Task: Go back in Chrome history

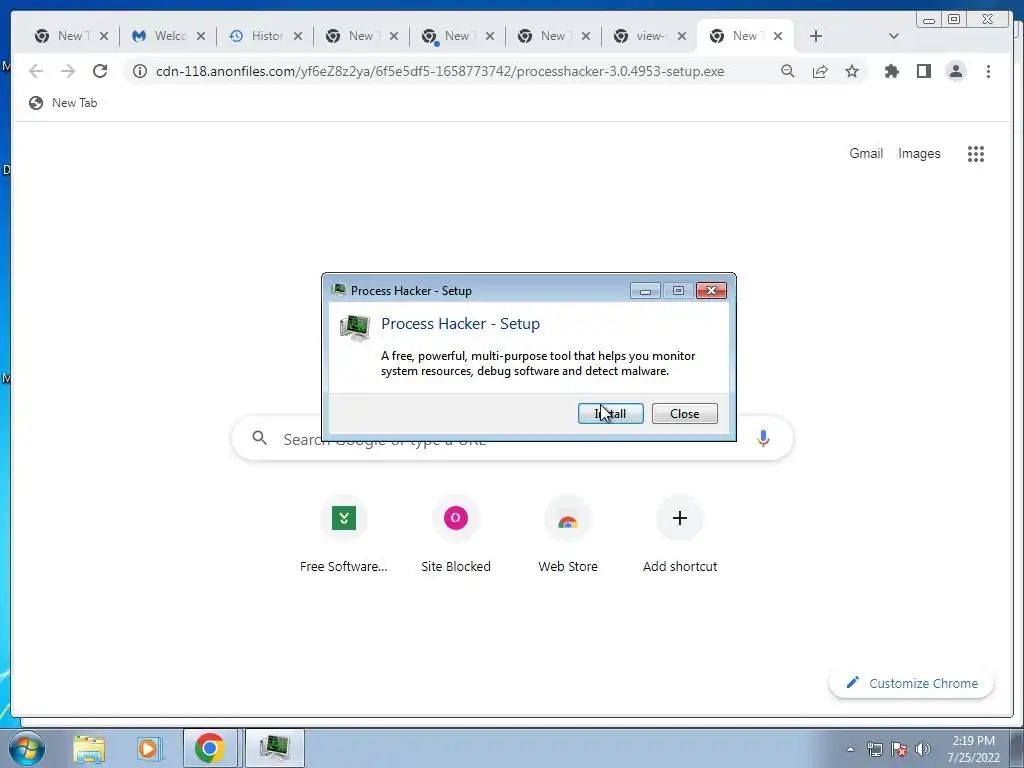Action: point(36,71)
